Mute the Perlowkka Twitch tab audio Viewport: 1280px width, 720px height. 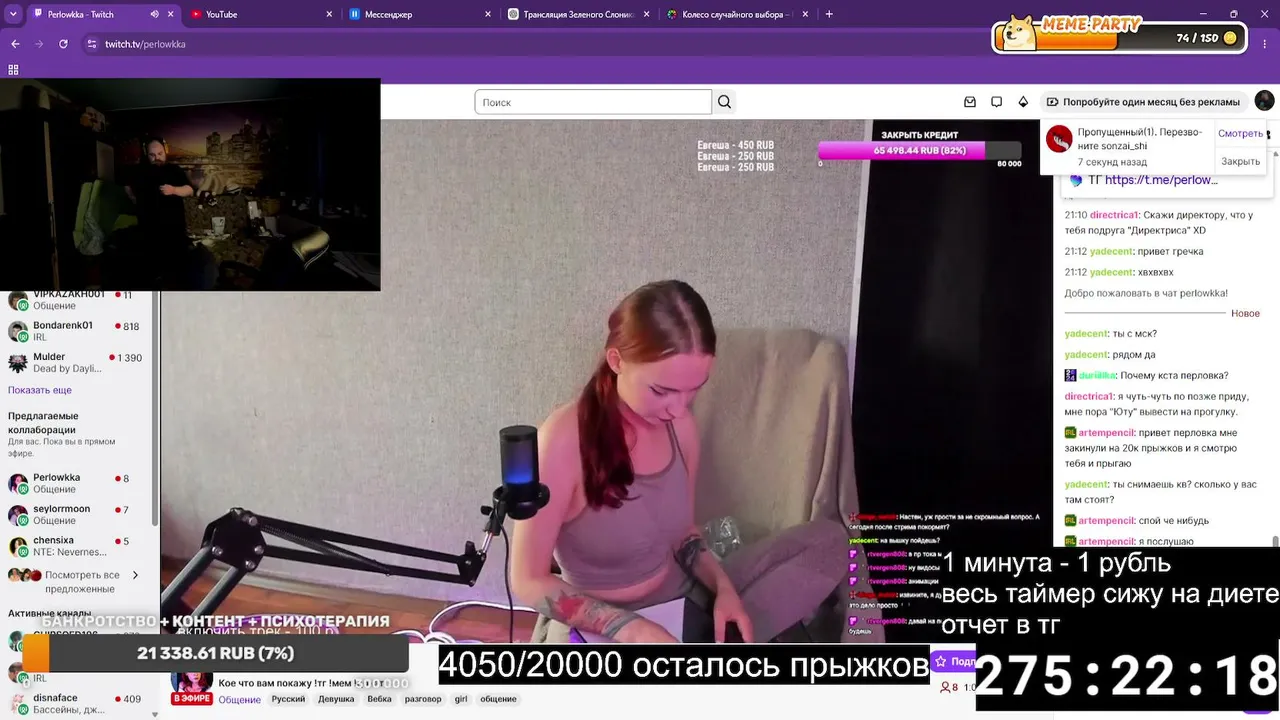click(x=154, y=14)
